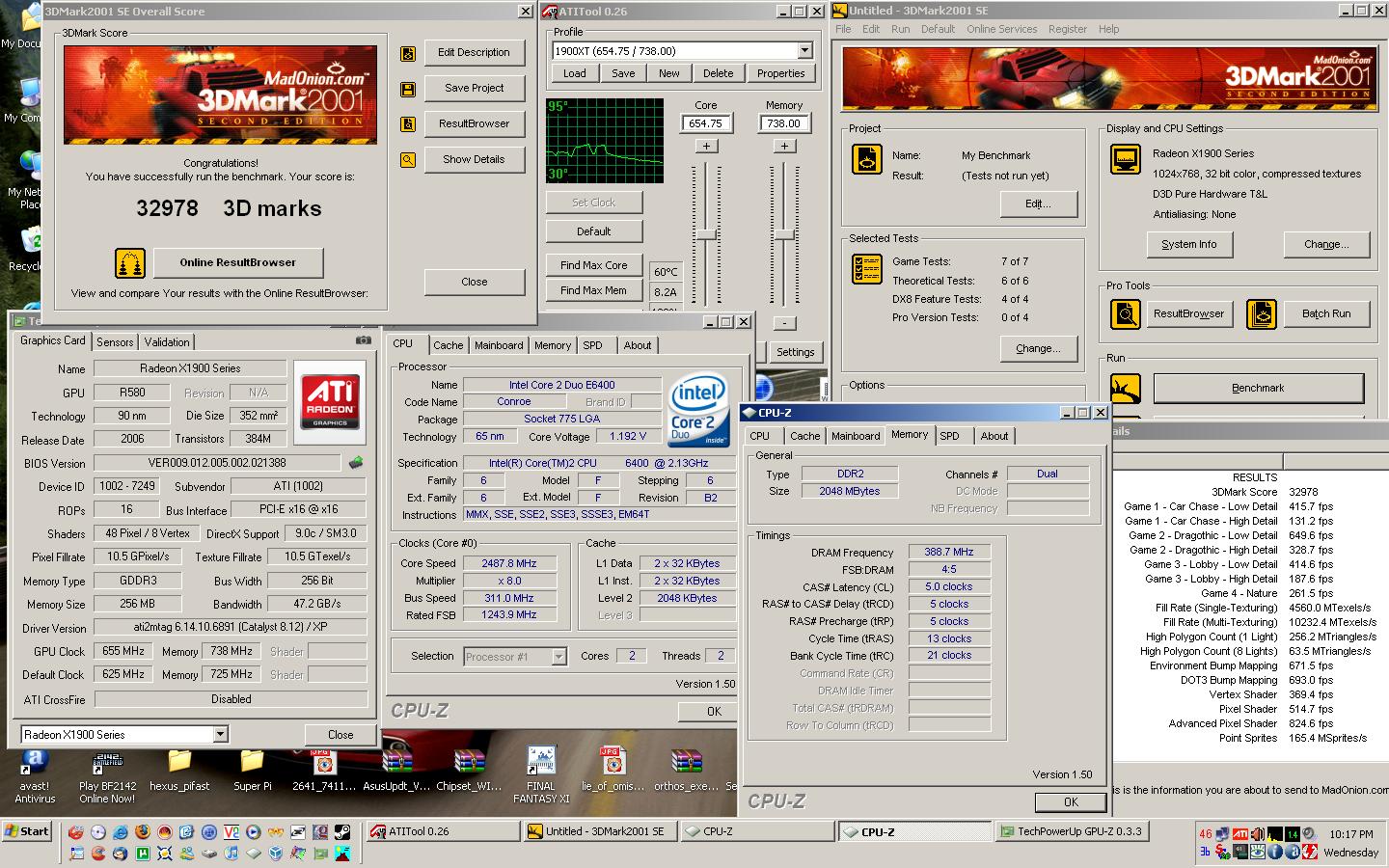Click the ResultBrowser icon beside its button
Viewport: 1389px width, 868px height.
click(408, 124)
